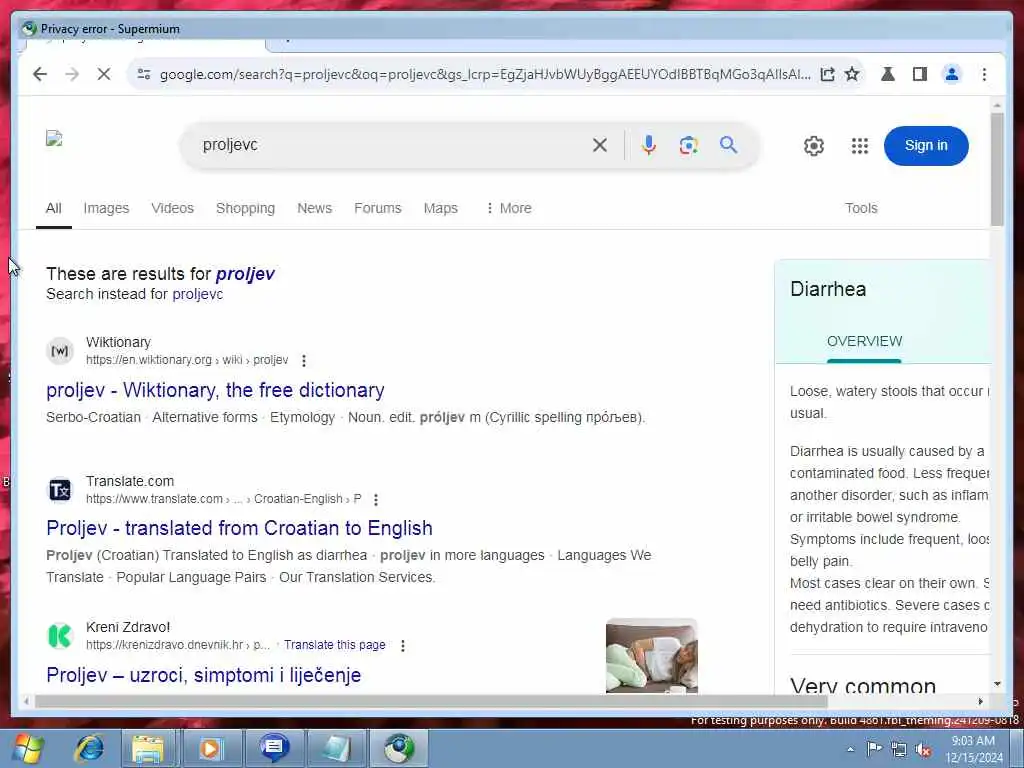Click Translate this page link
The height and width of the screenshot is (768, 1024).
point(334,645)
